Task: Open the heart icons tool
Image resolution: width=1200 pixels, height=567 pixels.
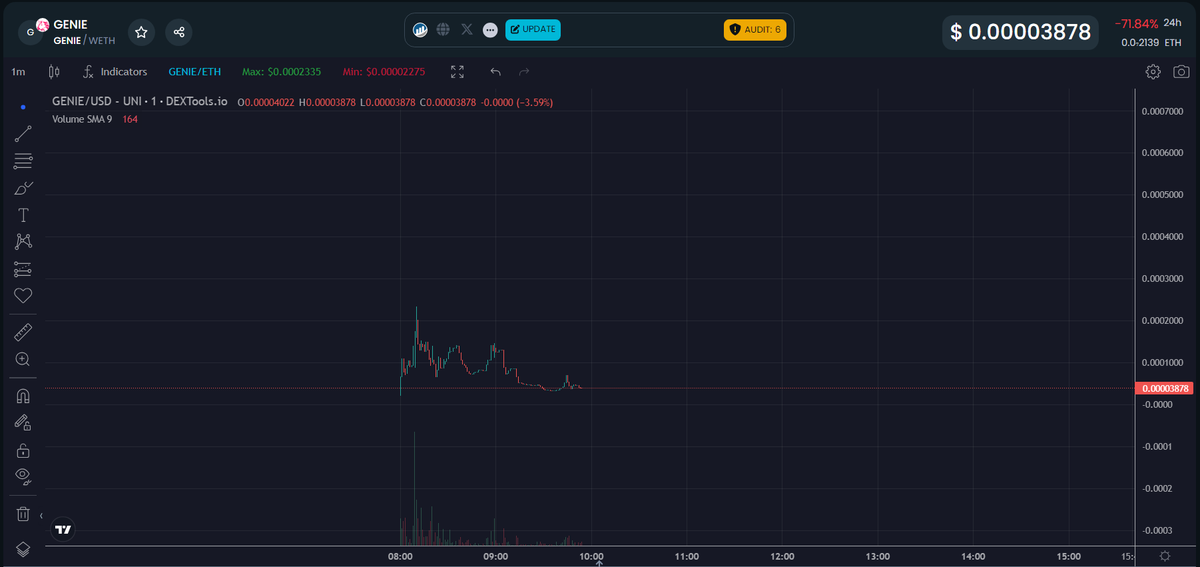Action: tap(23, 296)
